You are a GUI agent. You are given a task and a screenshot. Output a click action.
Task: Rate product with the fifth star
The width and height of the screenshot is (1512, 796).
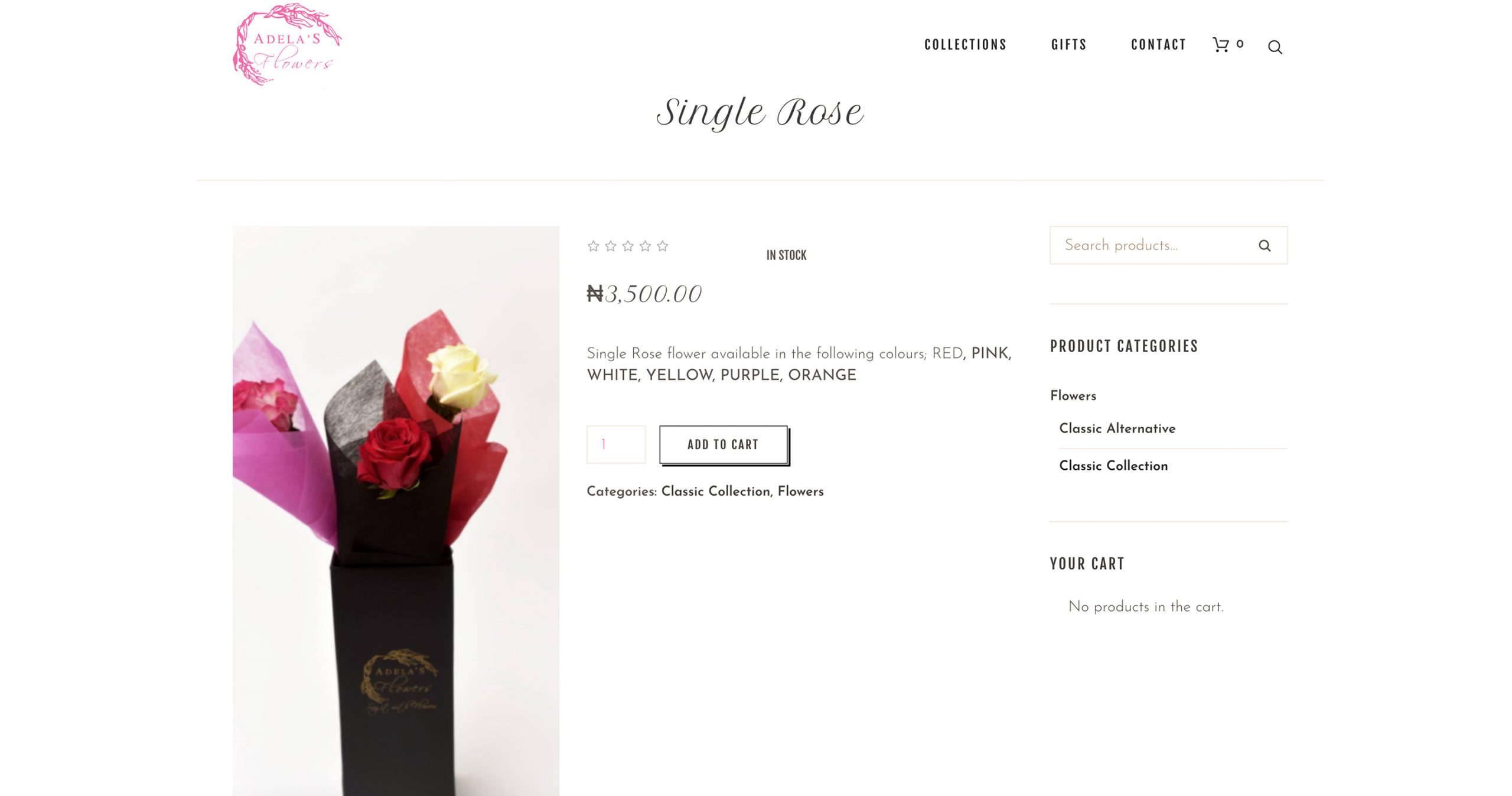point(663,246)
